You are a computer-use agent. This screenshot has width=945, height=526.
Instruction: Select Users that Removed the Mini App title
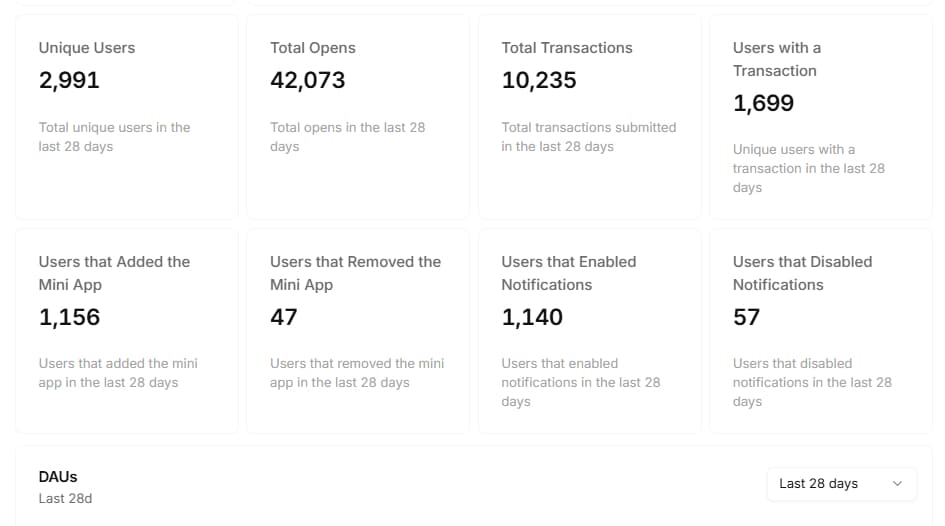click(x=355, y=273)
